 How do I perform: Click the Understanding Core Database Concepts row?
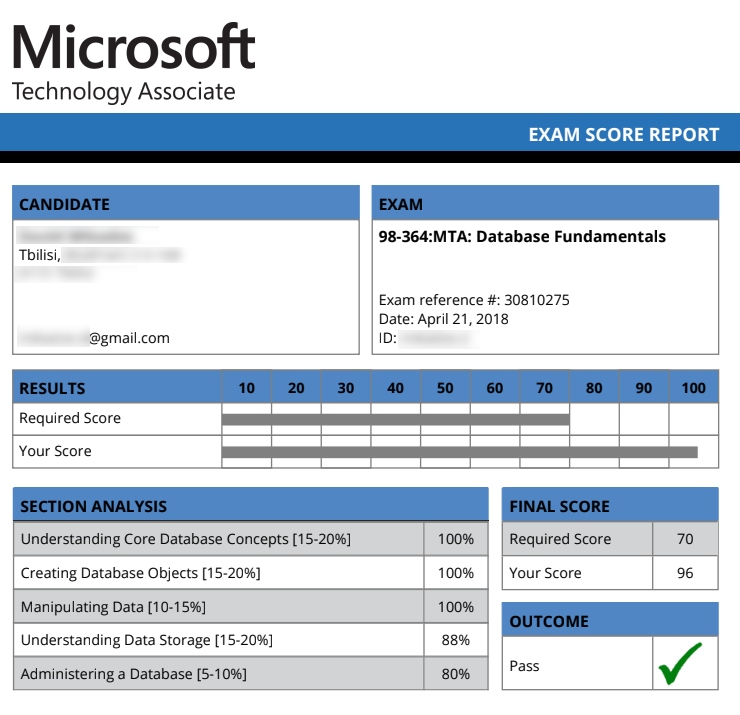251,539
